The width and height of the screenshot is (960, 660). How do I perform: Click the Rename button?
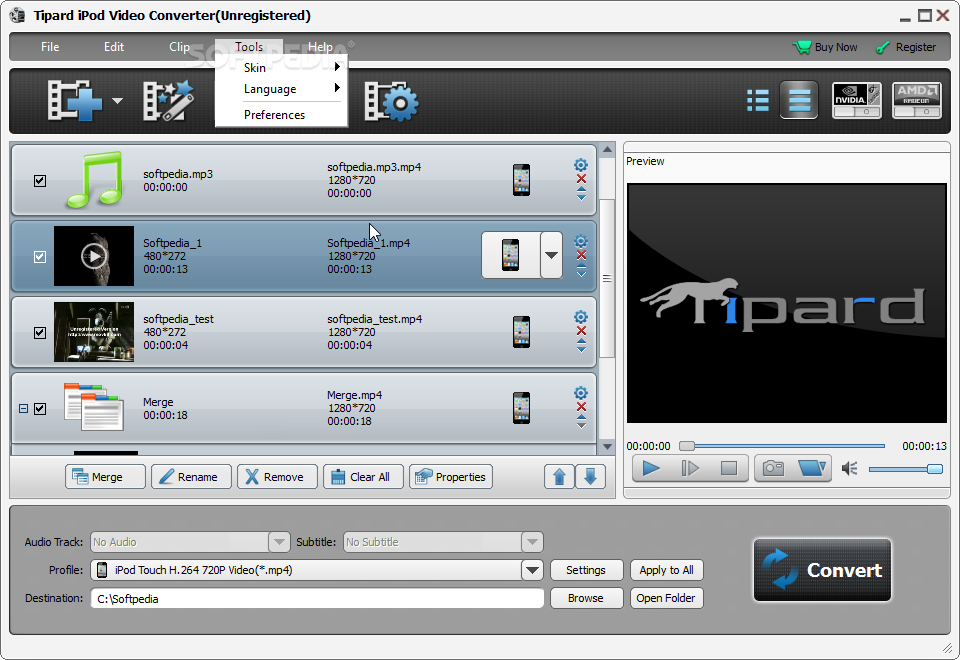(x=192, y=476)
